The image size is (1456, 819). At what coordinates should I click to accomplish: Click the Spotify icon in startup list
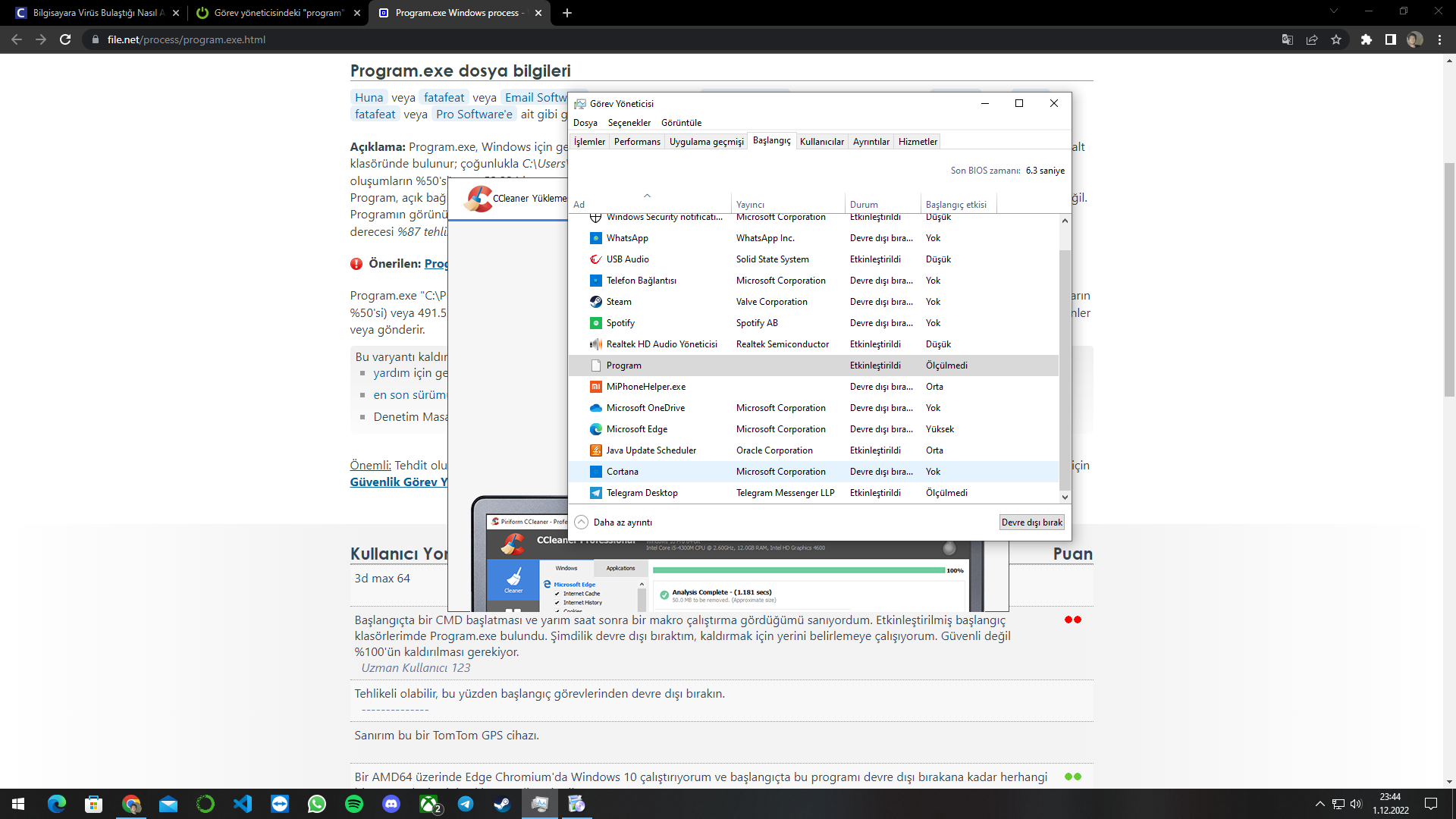pyautogui.click(x=596, y=323)
